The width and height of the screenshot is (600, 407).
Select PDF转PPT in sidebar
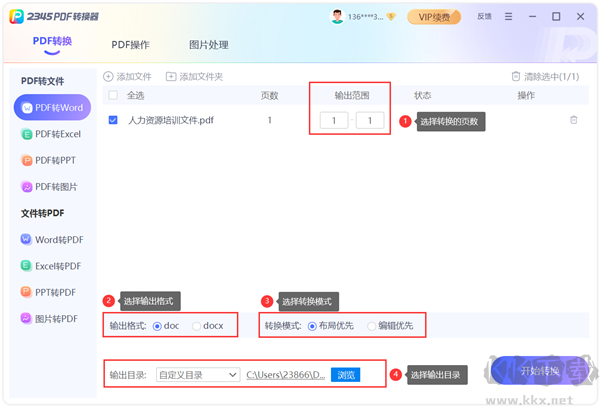coord(48,160)
